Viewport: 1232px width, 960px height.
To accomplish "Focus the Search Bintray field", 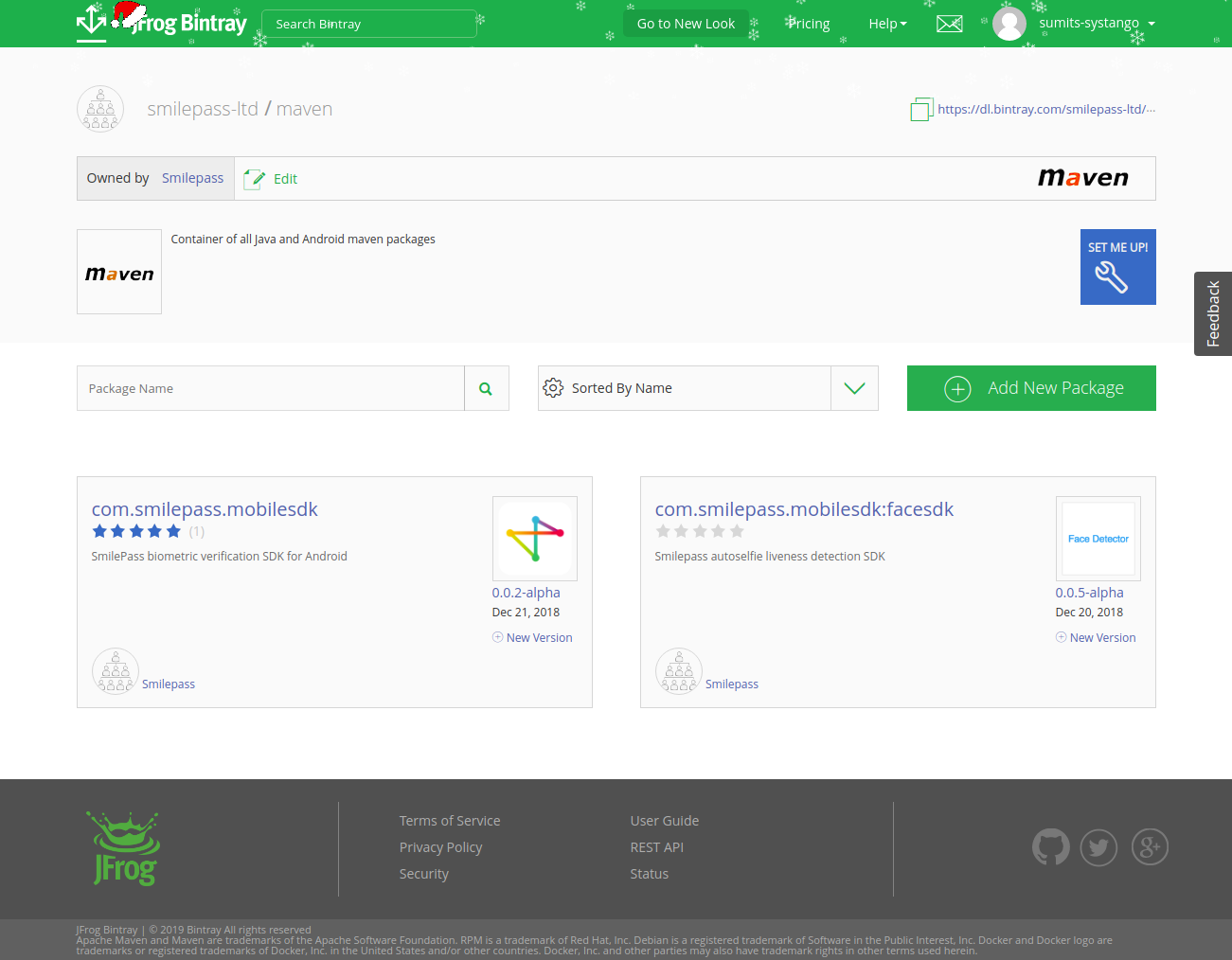I will click(369, 24).
